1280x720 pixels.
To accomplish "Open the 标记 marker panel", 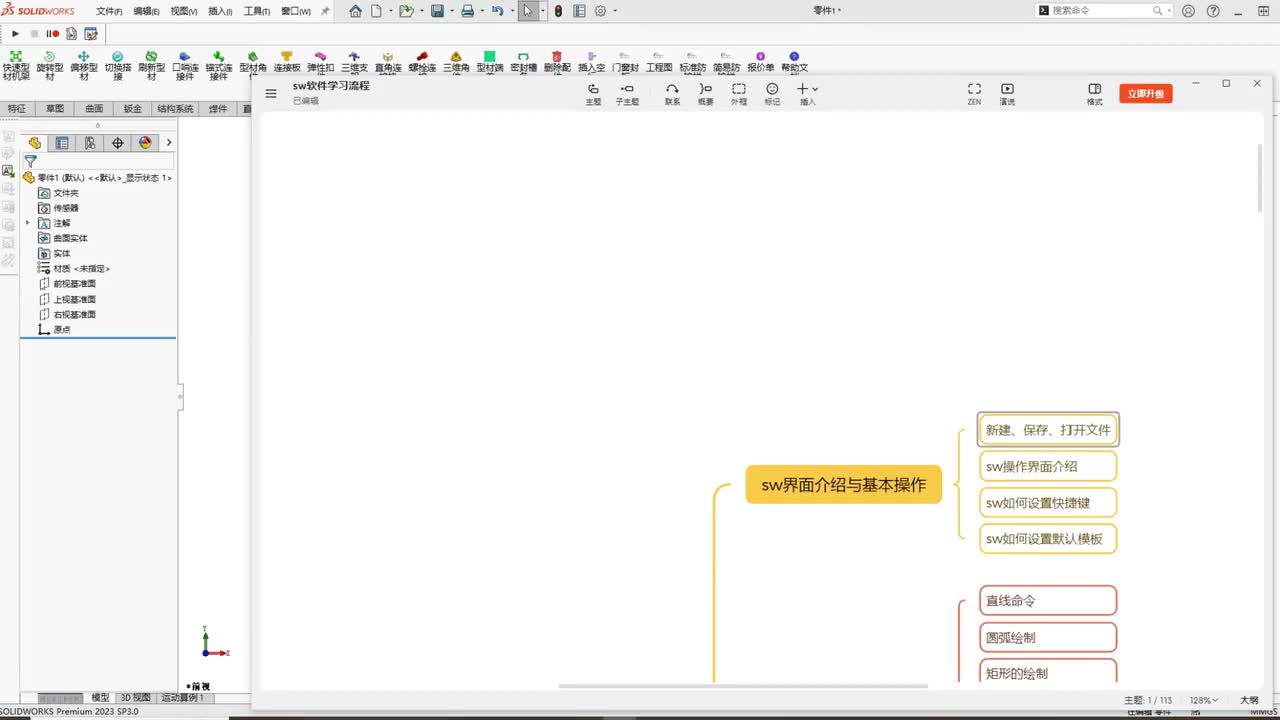I will pyautogui.click(x=772, y=94).
